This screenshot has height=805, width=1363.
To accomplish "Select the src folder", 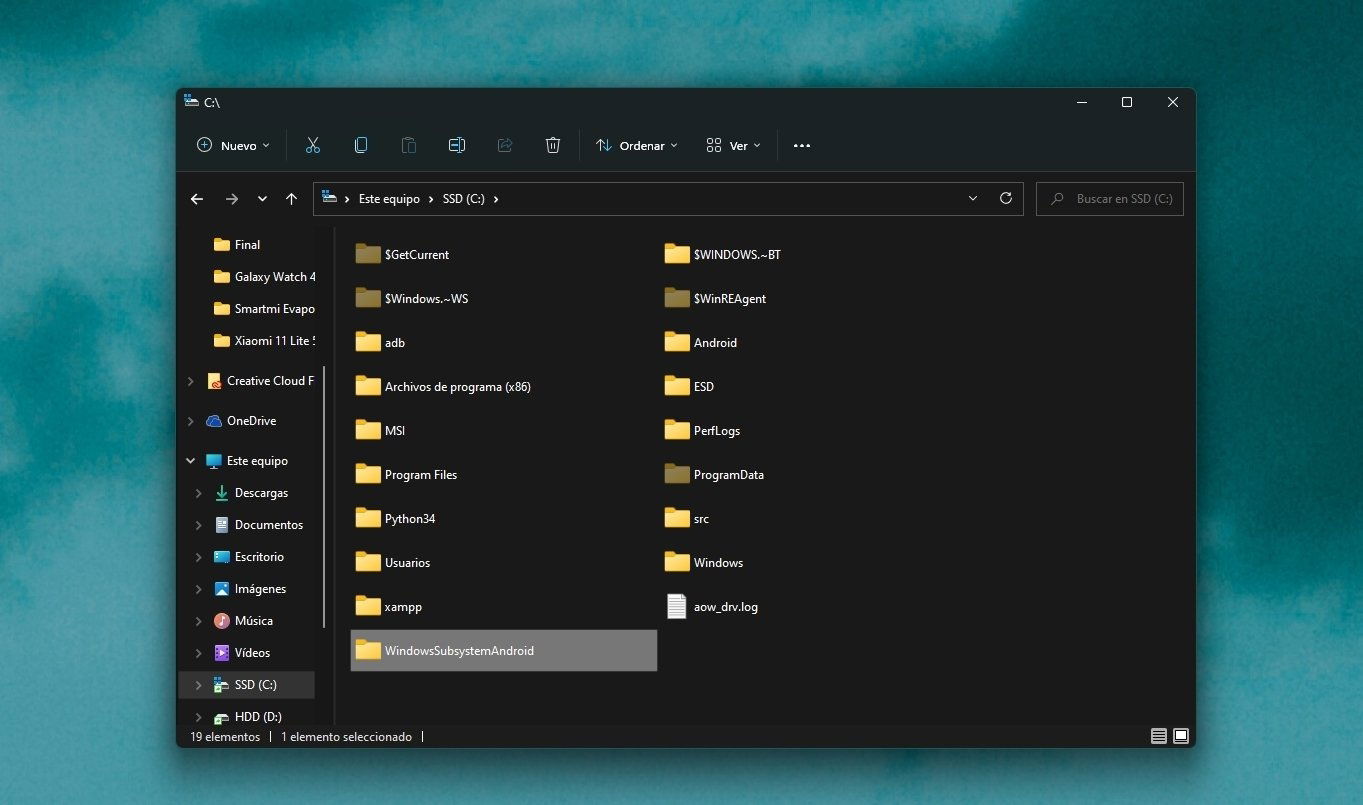I will tap(687, 519).
